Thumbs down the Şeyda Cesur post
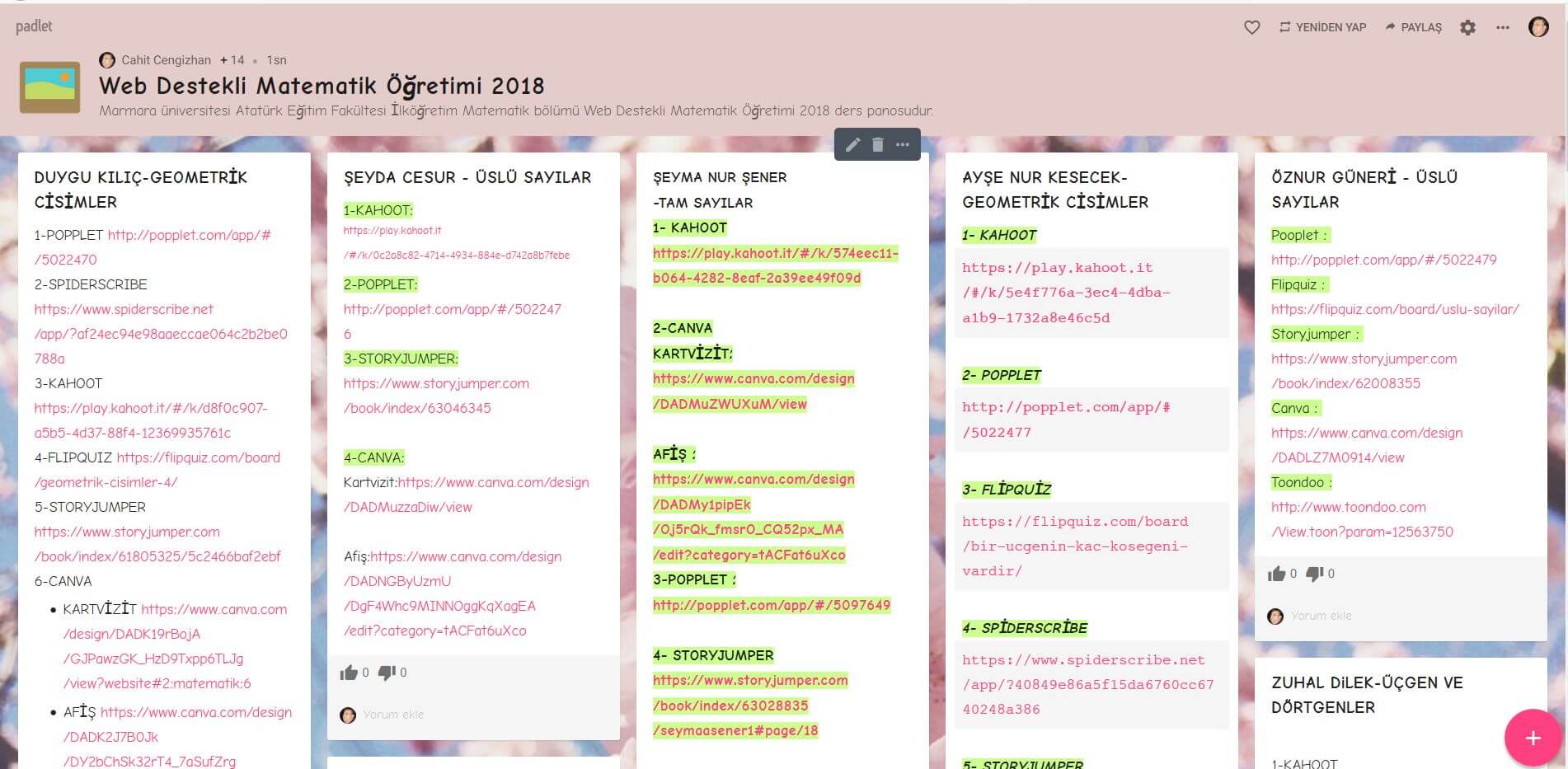This screenshot has width=1568, height=769. [x=387, y=673]
